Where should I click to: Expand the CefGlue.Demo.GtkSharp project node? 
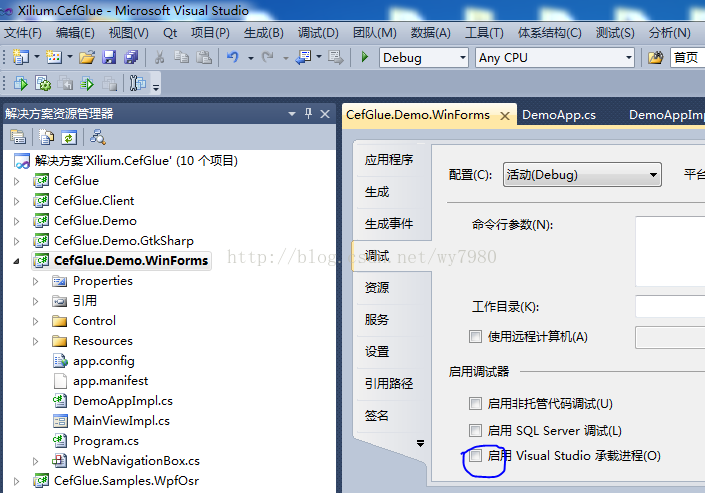(x=17, y=241)
